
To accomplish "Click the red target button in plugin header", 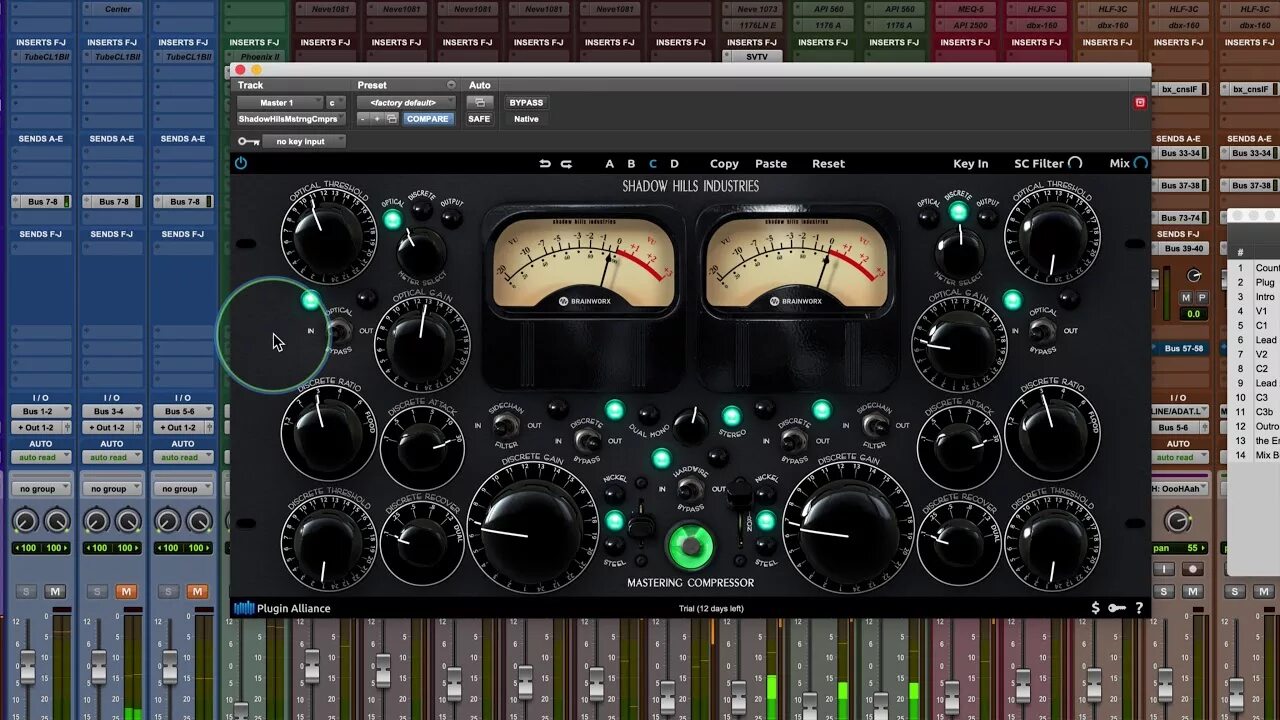I will (1140, 103).
